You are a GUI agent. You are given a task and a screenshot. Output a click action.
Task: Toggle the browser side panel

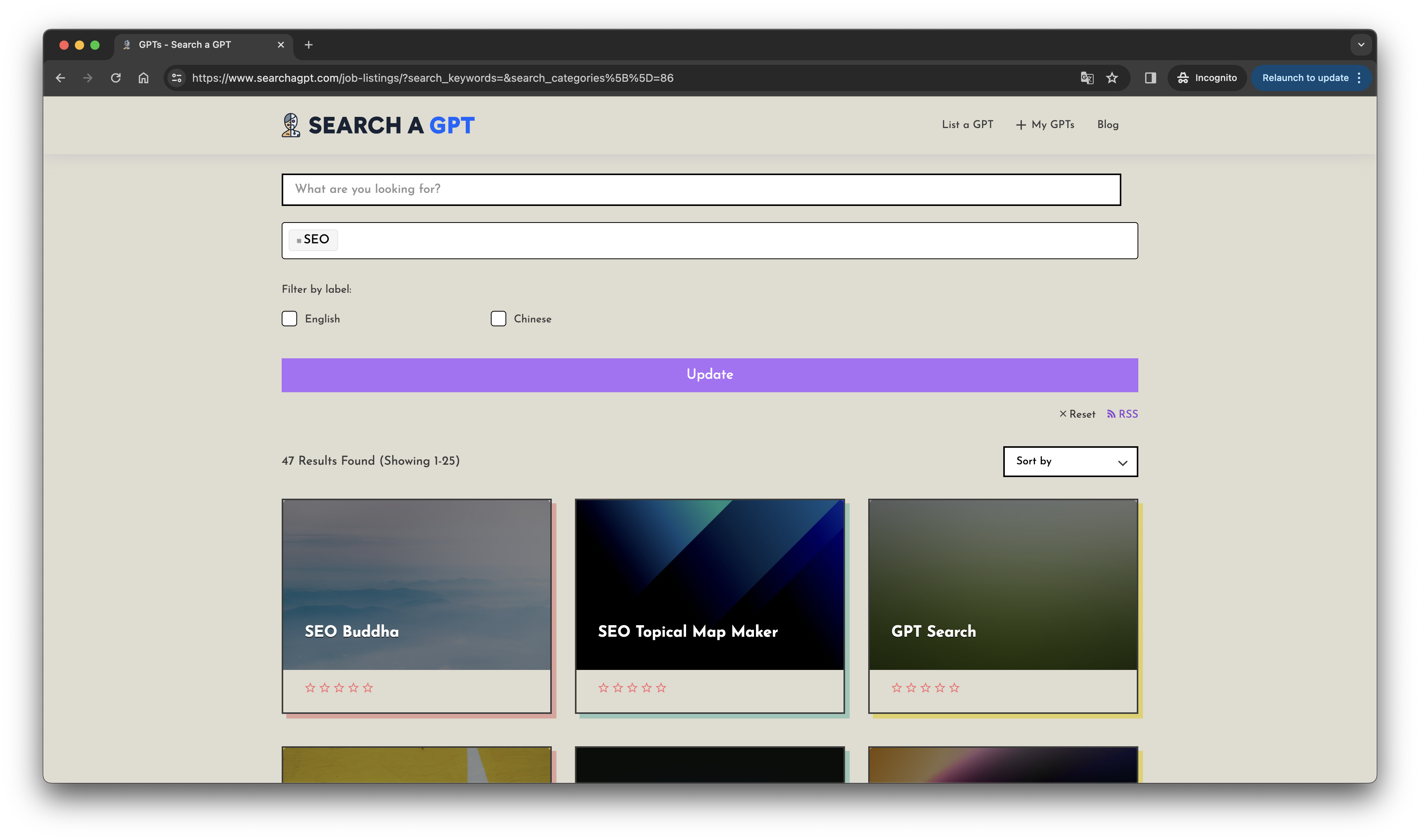coord(1150,78)
